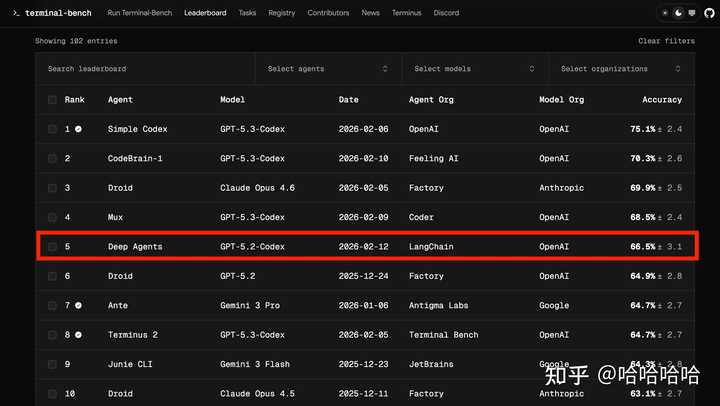Check the Ante row checkbox
Screen dimensions: 720x406
click(x=52, y=305)
